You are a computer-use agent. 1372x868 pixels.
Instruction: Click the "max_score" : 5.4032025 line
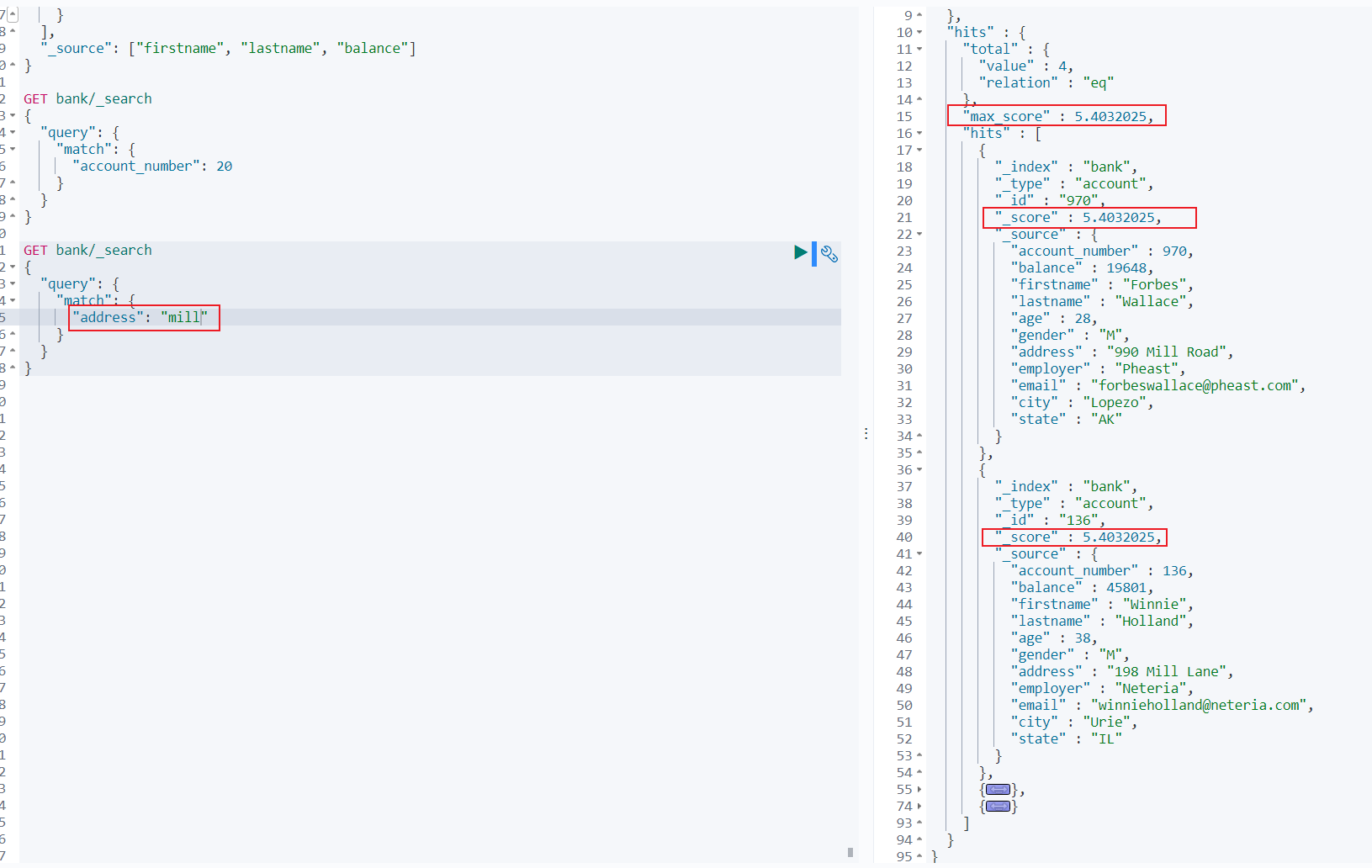point(1058,116)
